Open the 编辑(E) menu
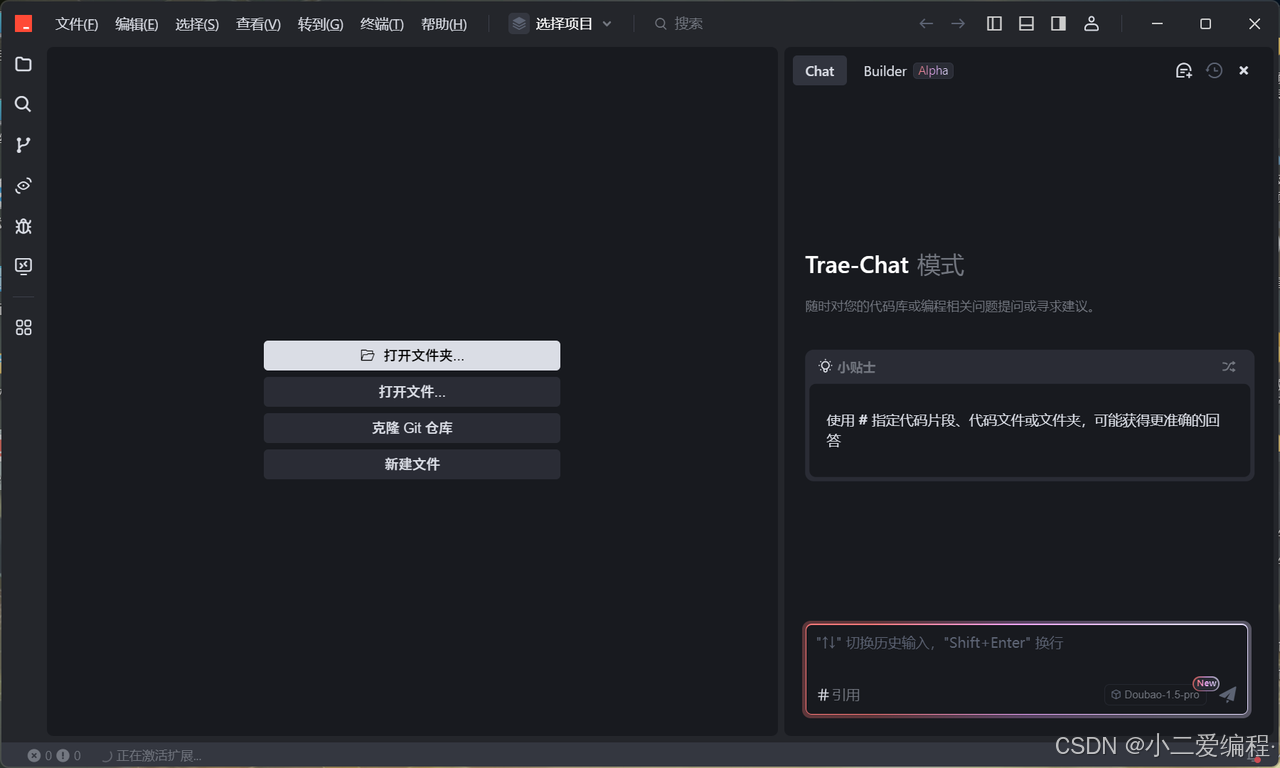This screenshot has width=1280, height=768. point(136,24)
